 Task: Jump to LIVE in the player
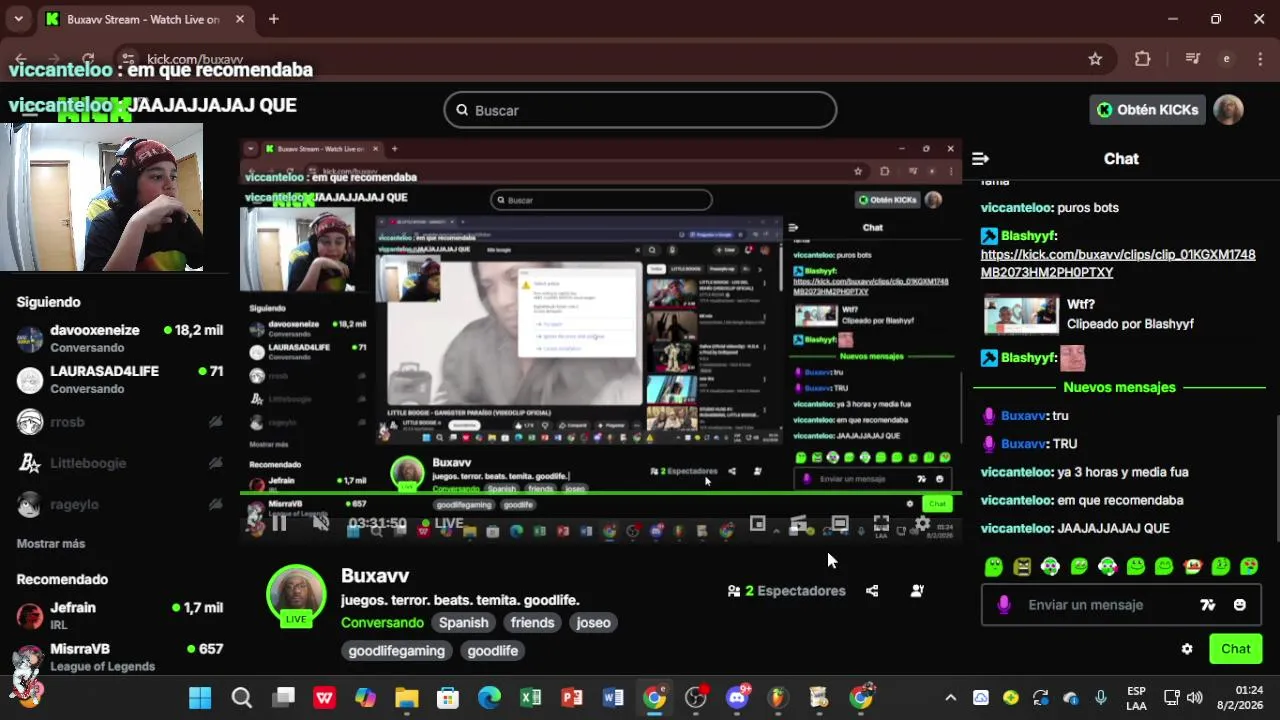click(x=441, y=523)
